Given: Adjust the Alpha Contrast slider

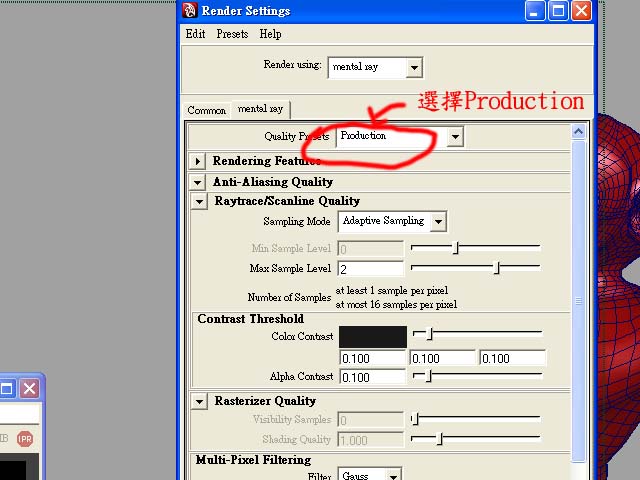Looking at the screenshot, I should [428, 376].
